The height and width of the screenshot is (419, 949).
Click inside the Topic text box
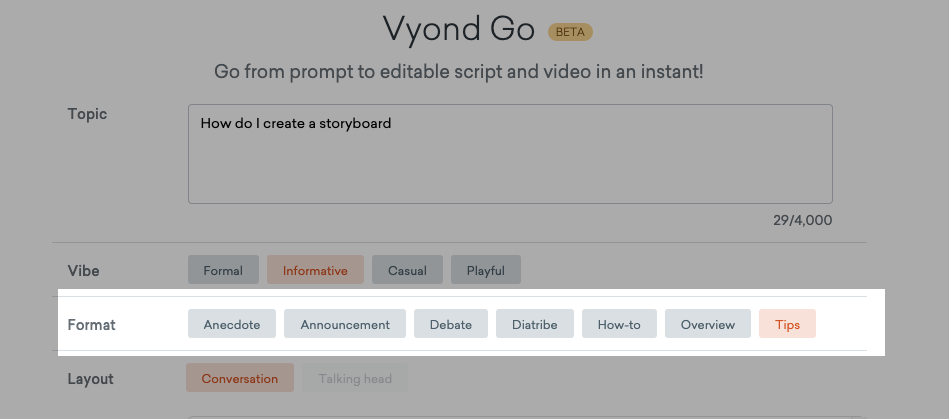(510, 154)
